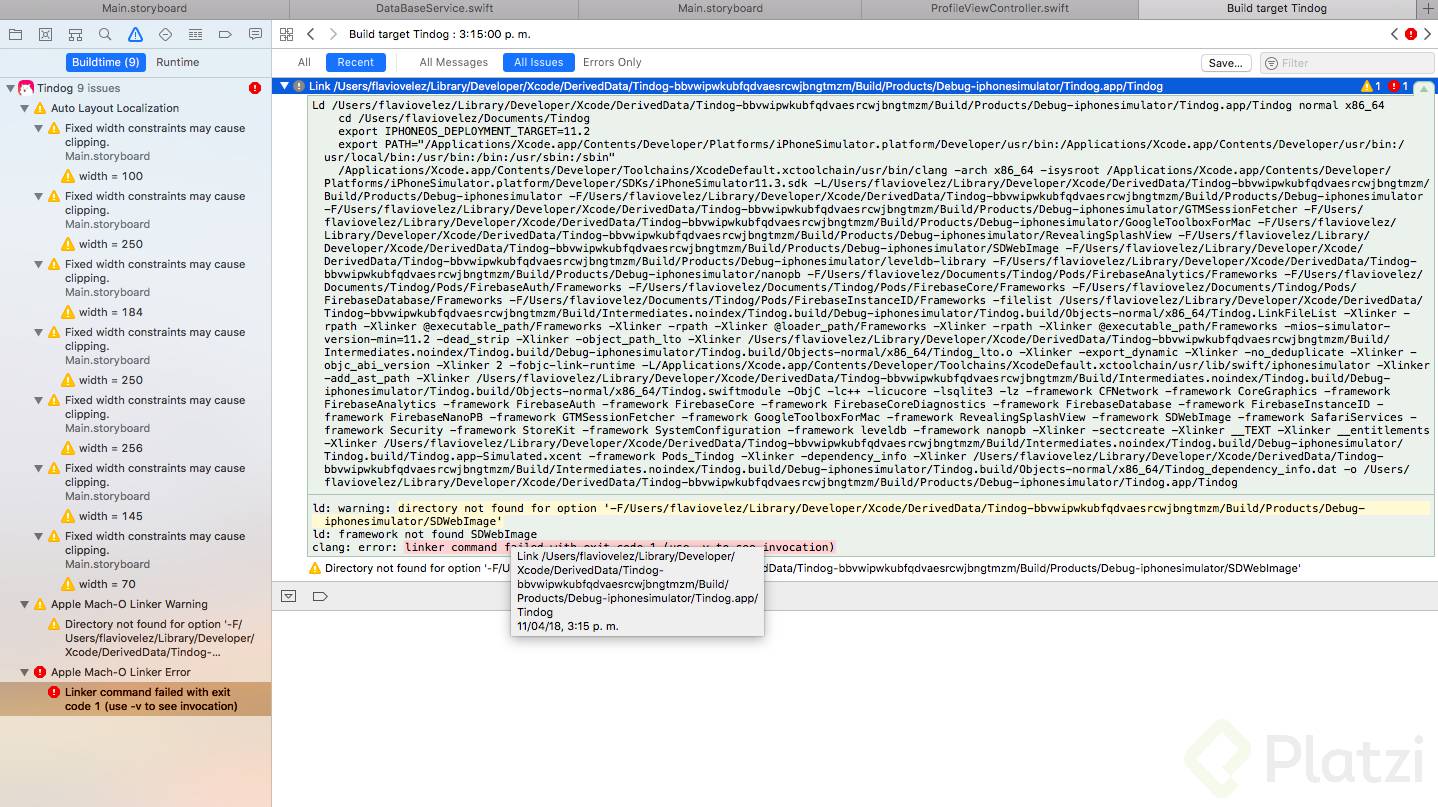
Task: Select the Build target Tindog tab
Action: click(x=1277, y=8)
